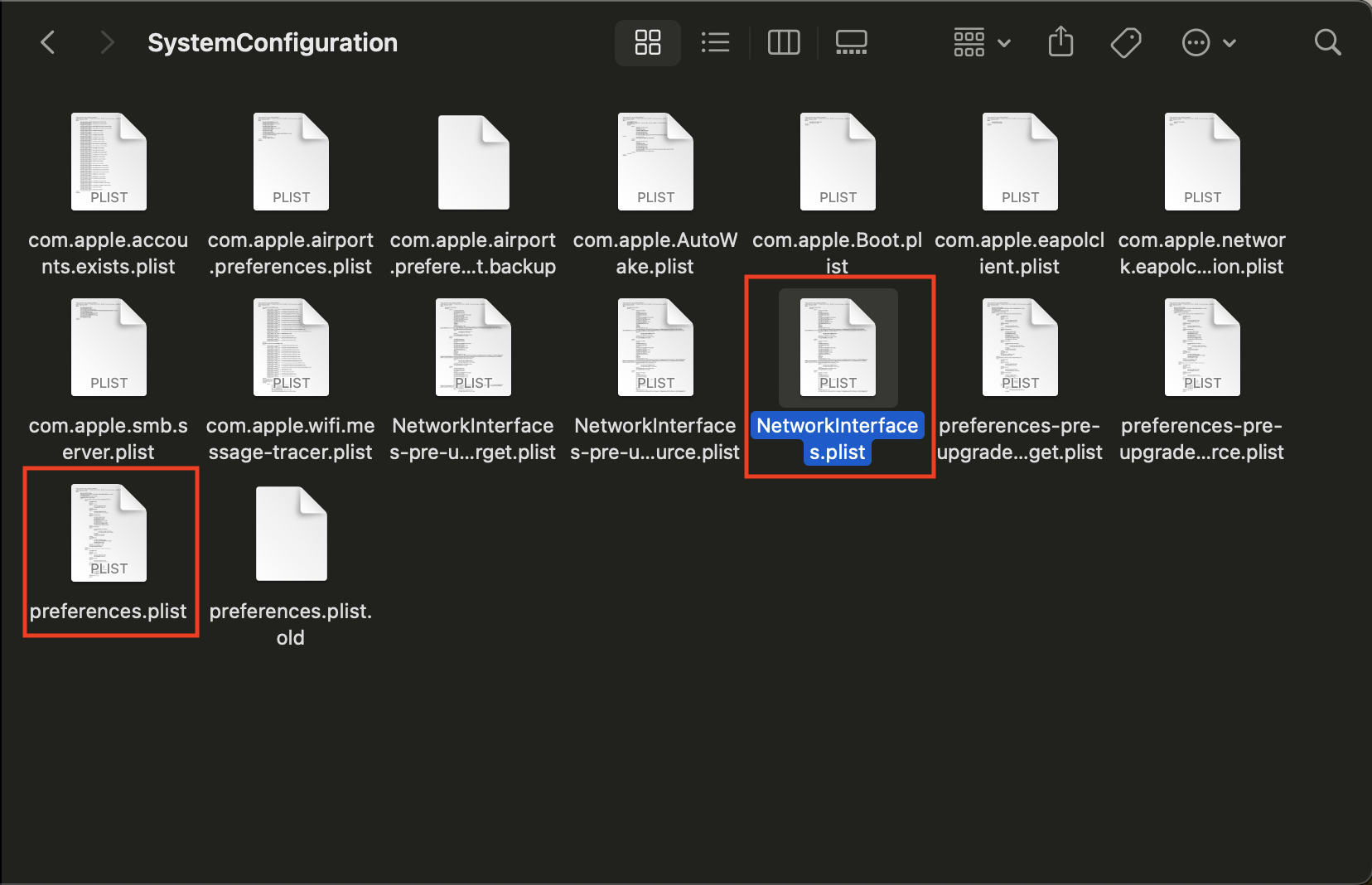Image resolution: width=1372 pixels, height=885 pixels.
Task: Open the Tags icon to edit tags
Action: click(1126, 41)
